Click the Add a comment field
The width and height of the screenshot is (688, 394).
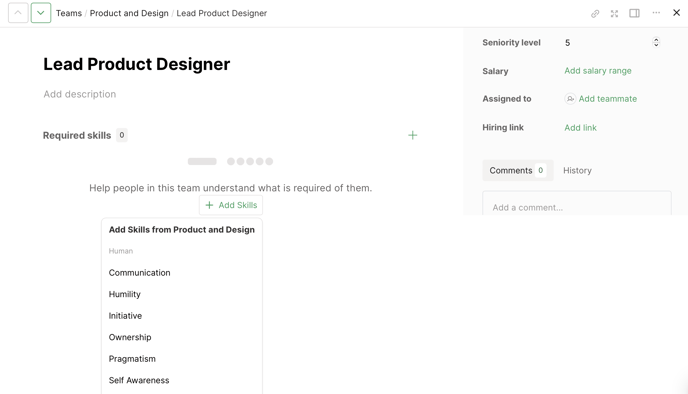[x=577, y=207]
